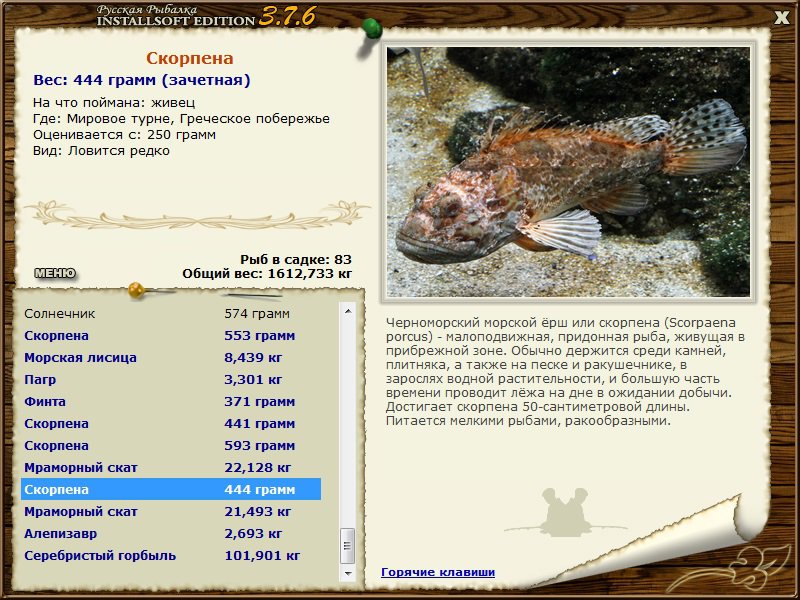The width and height of the screenshot is (800, 600).
Task: Select Серебристый горбыль 101,901 кг entry
Action: click(x=171, y=556)
